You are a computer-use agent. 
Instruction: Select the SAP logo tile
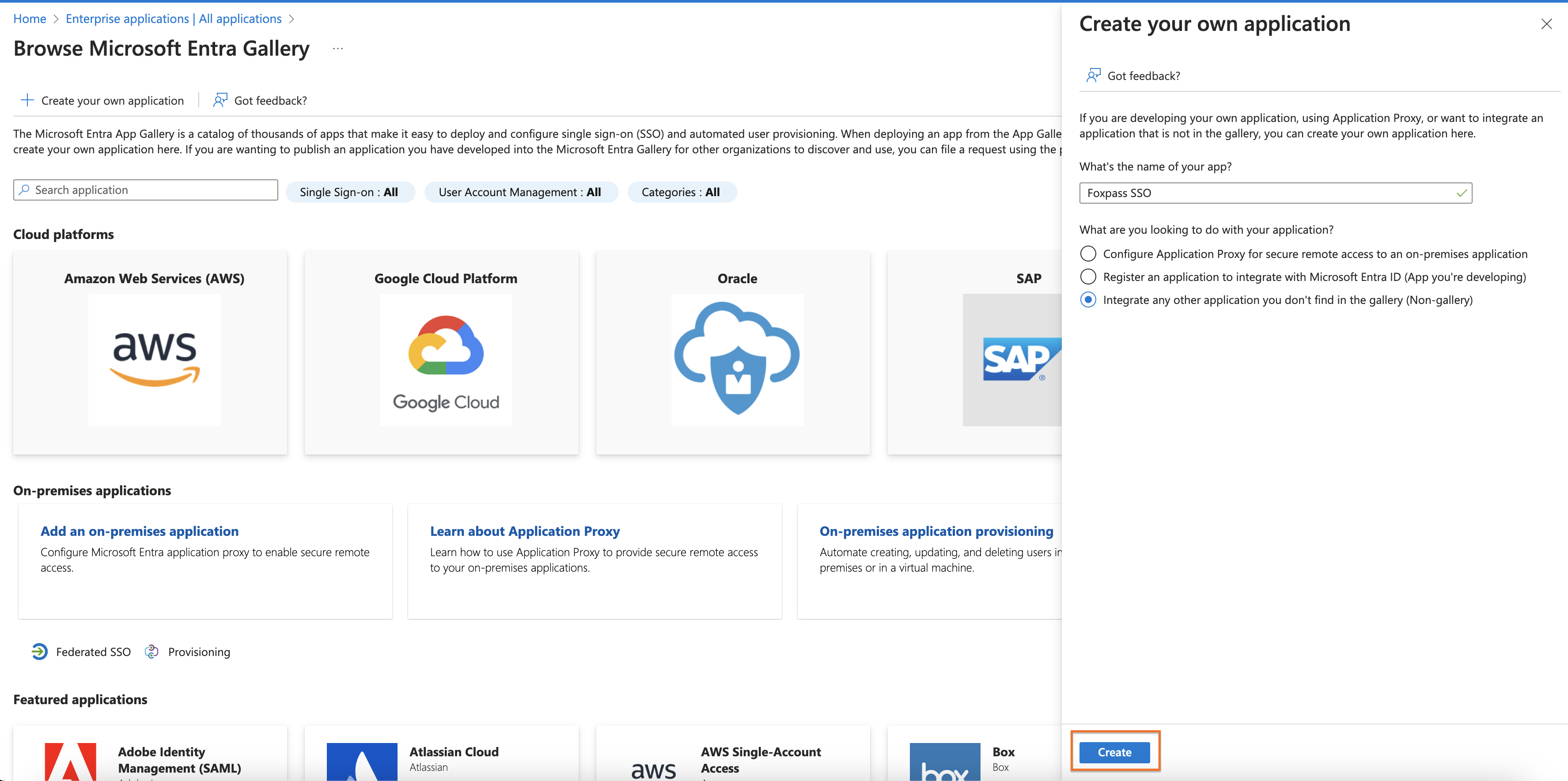coord(1012,360)
